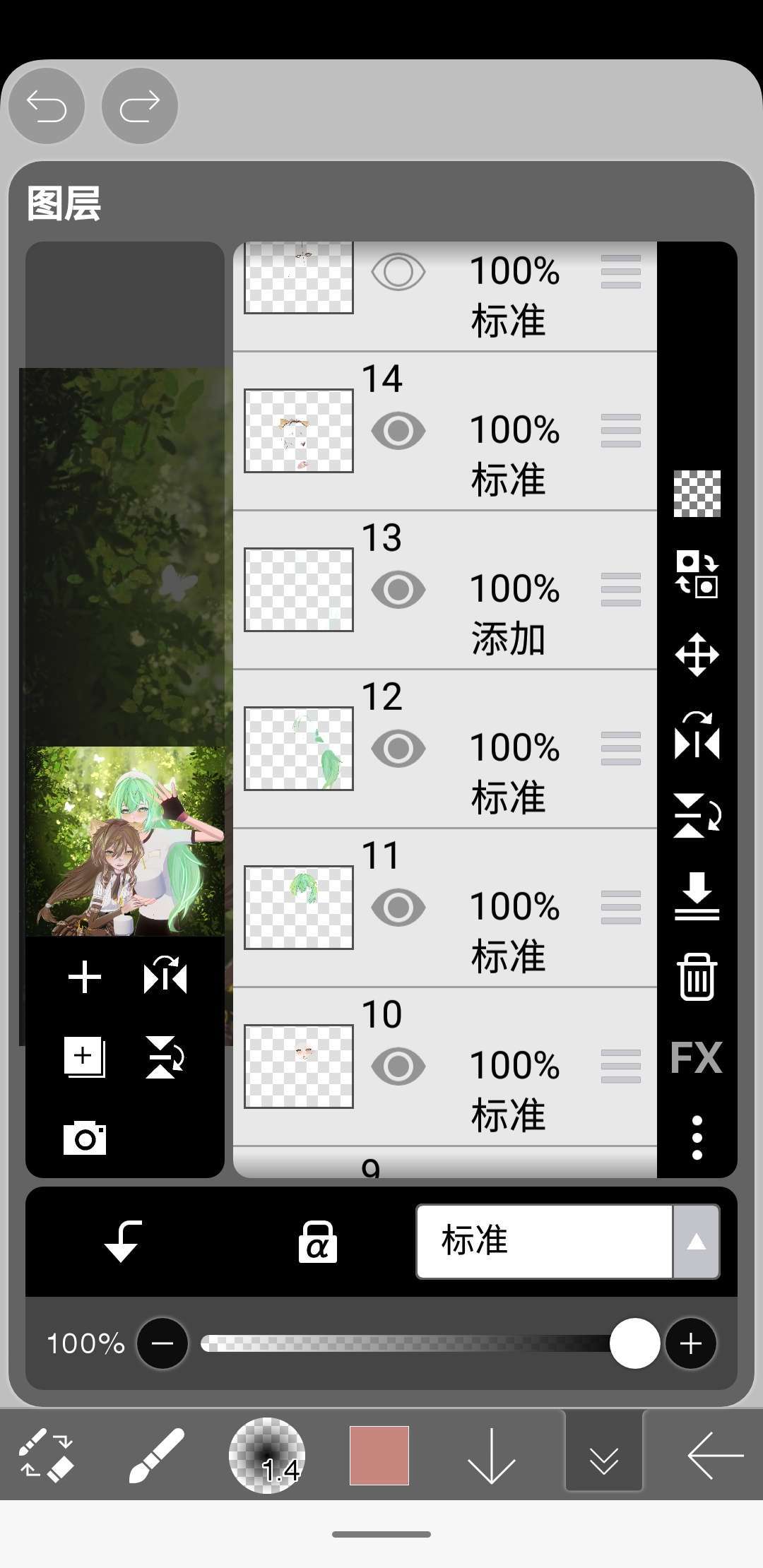Add a new layer with plus icon
763x1568 pixels.
pyautogui.click(x=85, y=978)
